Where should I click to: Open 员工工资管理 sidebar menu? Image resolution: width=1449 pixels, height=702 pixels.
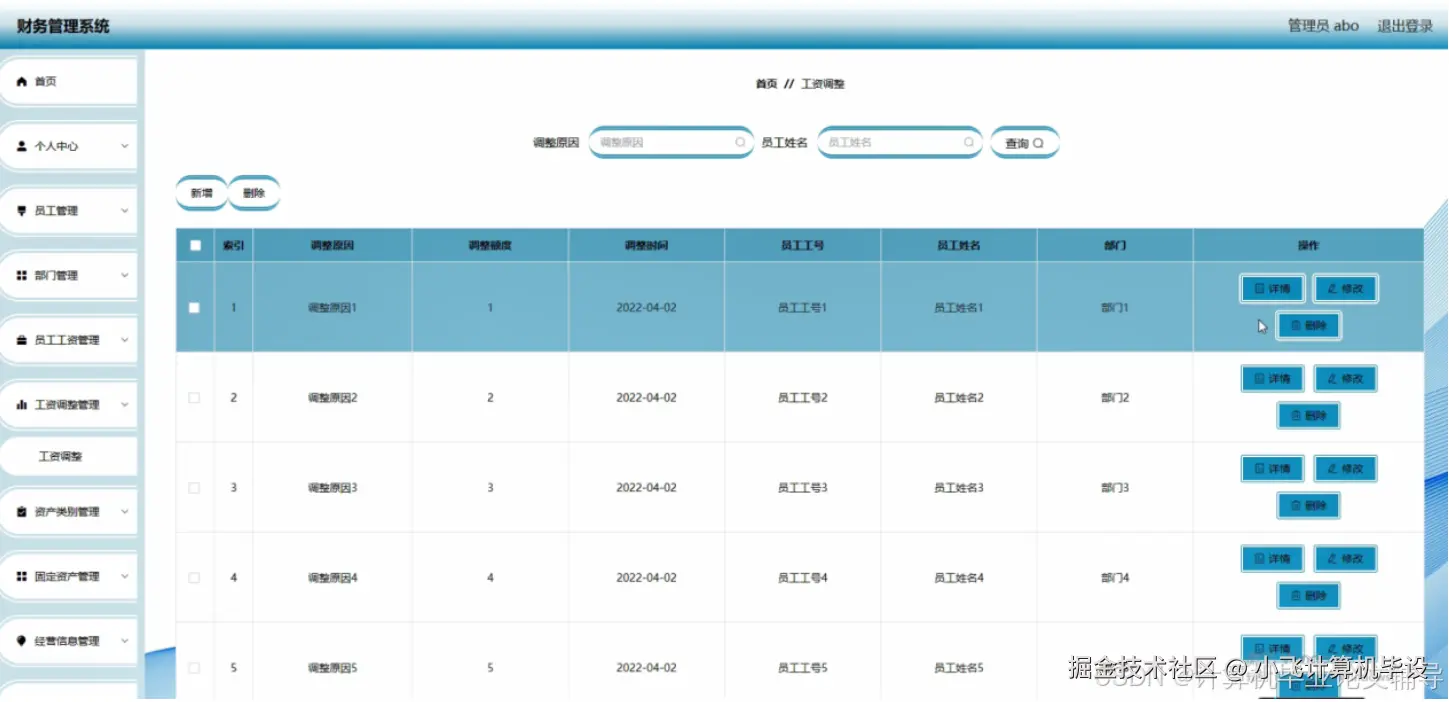click(x=68, y=340)
